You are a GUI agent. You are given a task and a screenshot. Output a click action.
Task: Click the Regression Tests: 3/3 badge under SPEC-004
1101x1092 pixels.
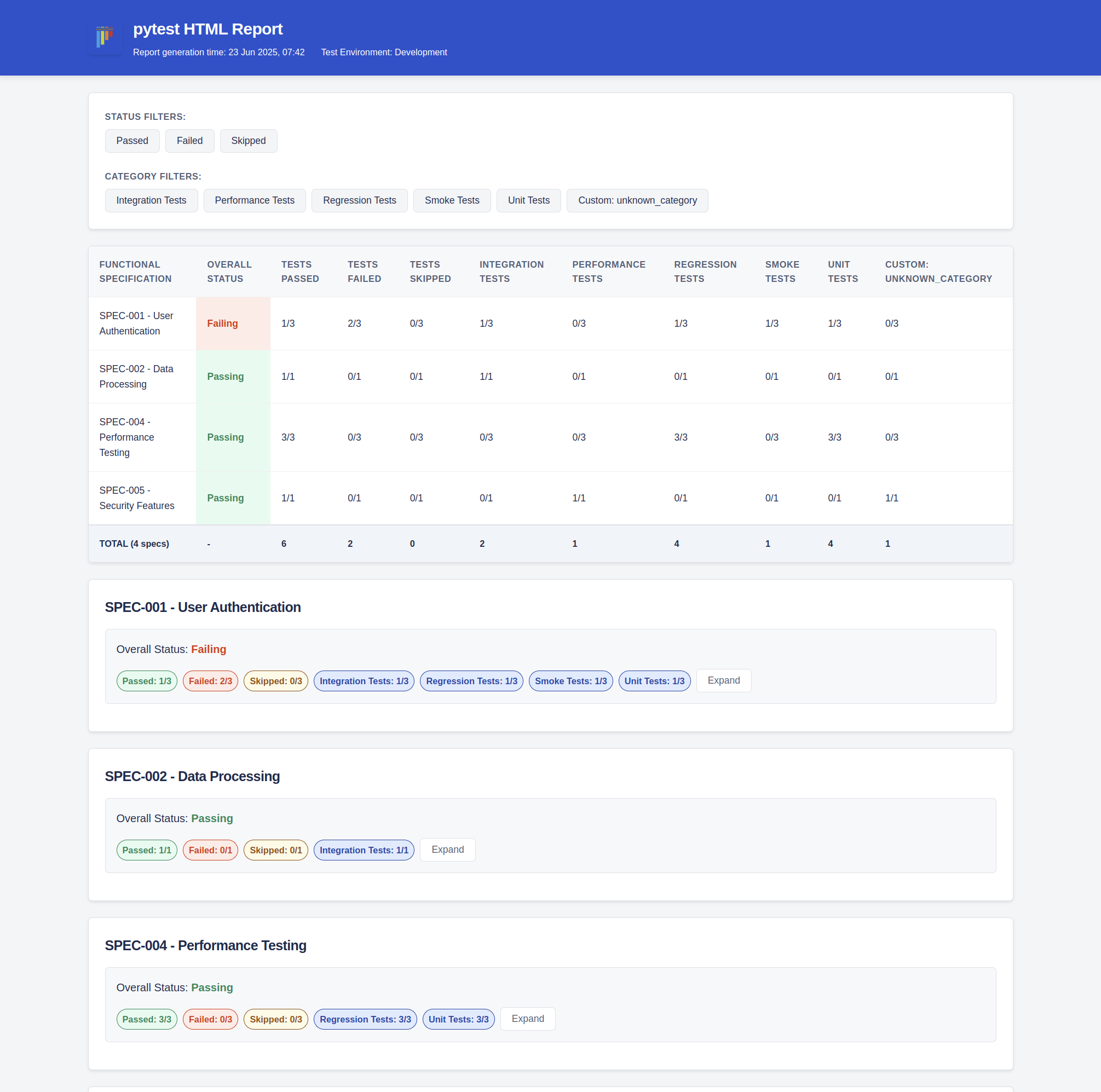[x=365, y=1019]
